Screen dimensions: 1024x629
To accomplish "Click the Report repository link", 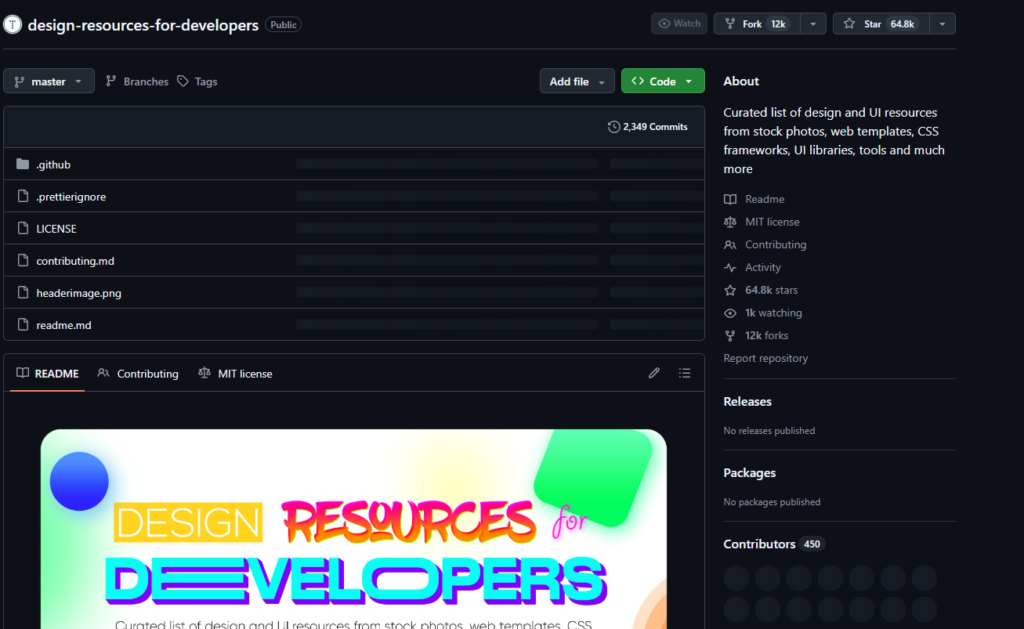I will point(765,358).
